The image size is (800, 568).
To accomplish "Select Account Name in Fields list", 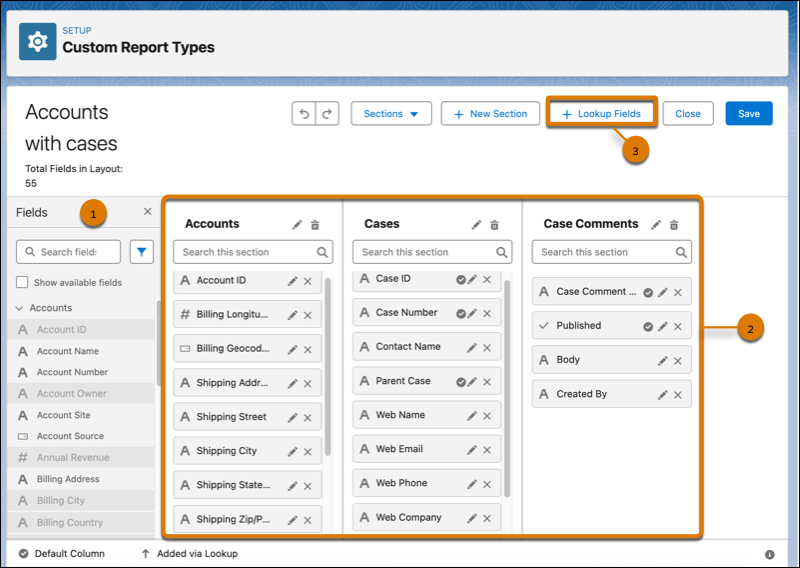I will pyautogui.click(x=67, y=351).
